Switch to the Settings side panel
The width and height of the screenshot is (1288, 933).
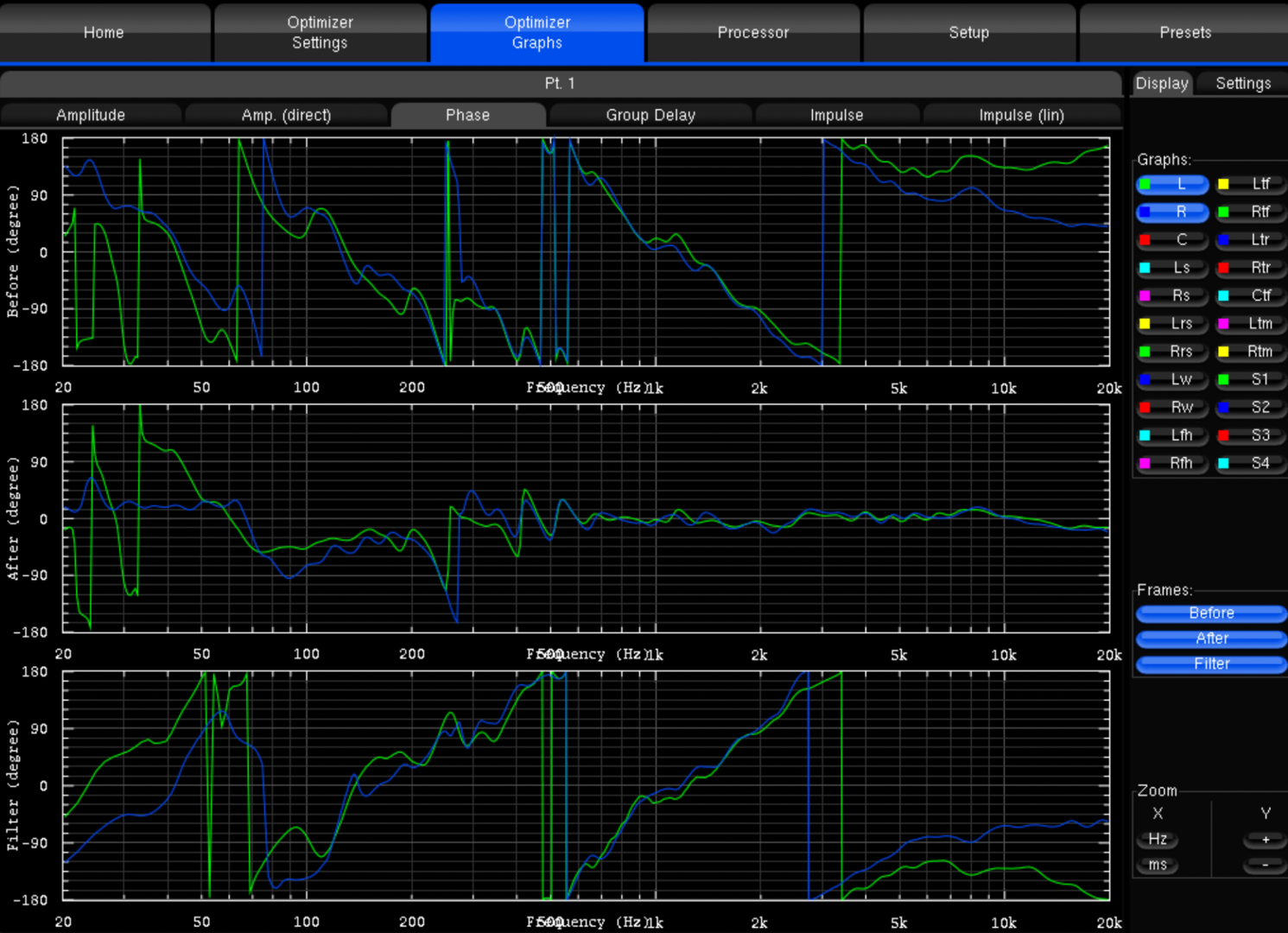pyautogui.click(x=1243, y=83)
